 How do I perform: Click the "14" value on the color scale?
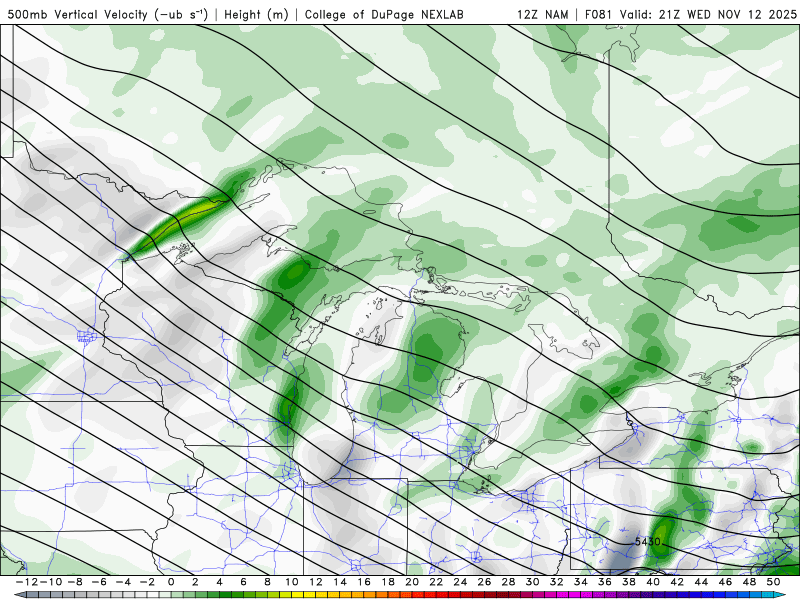(x=340, y=582)
